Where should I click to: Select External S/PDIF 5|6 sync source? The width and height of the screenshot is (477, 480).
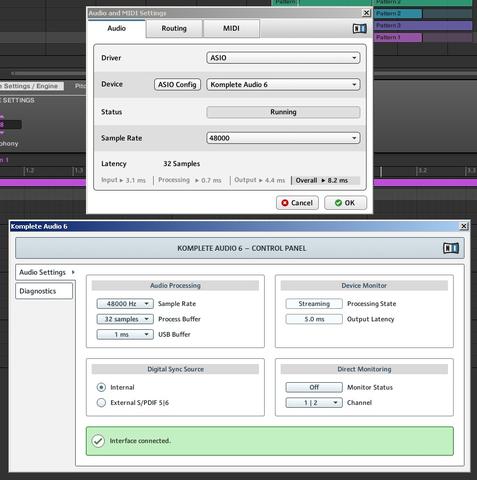101,403
